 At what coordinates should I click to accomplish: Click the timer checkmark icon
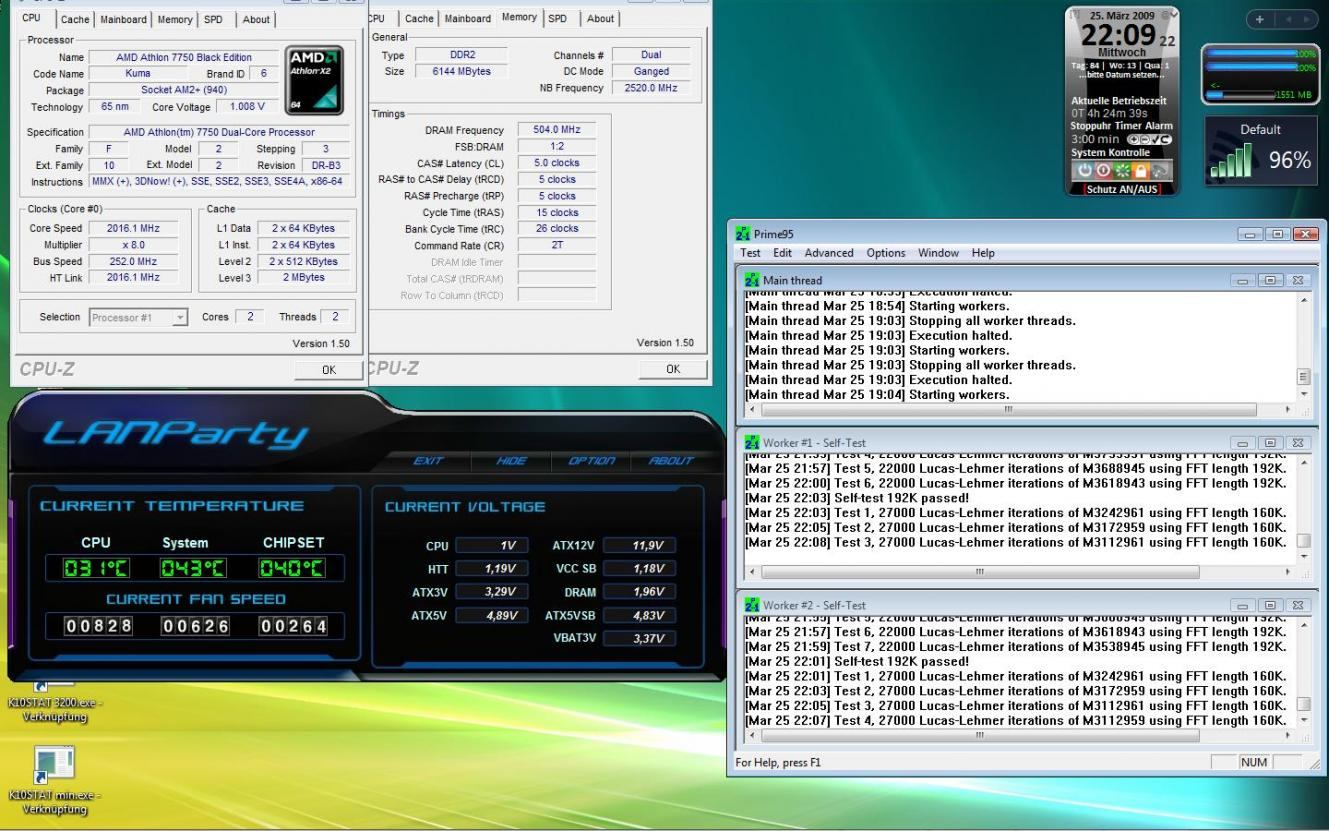click(x=1155, y=139)
